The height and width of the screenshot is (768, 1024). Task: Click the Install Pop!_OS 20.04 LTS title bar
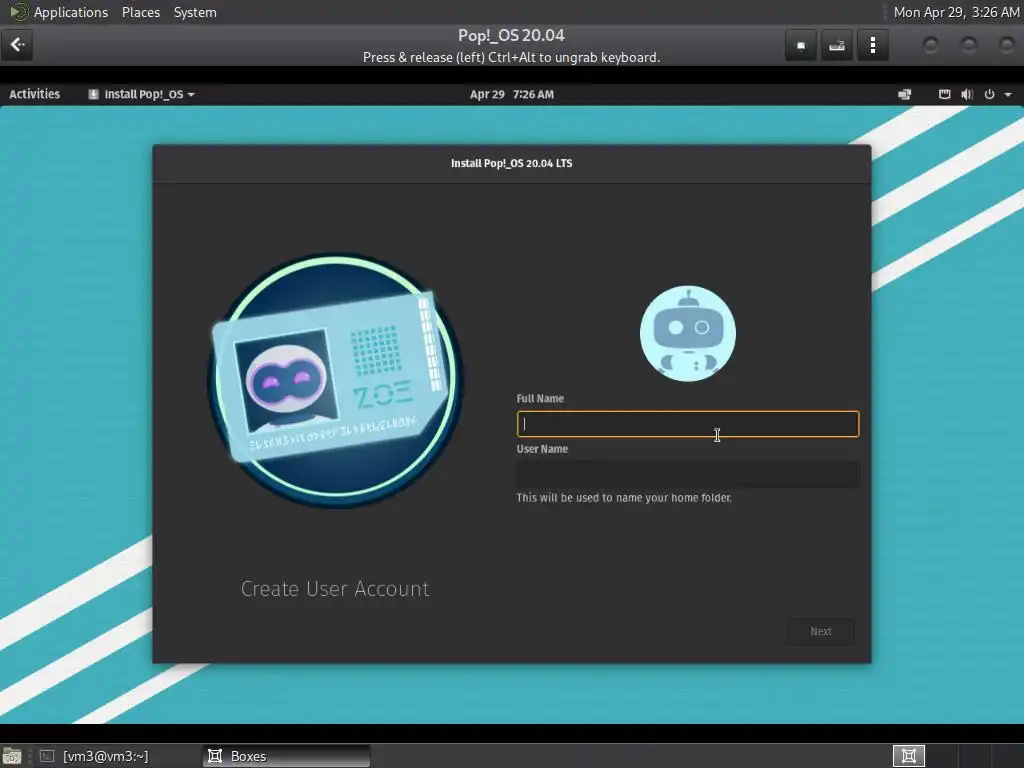tap(511, 163)
